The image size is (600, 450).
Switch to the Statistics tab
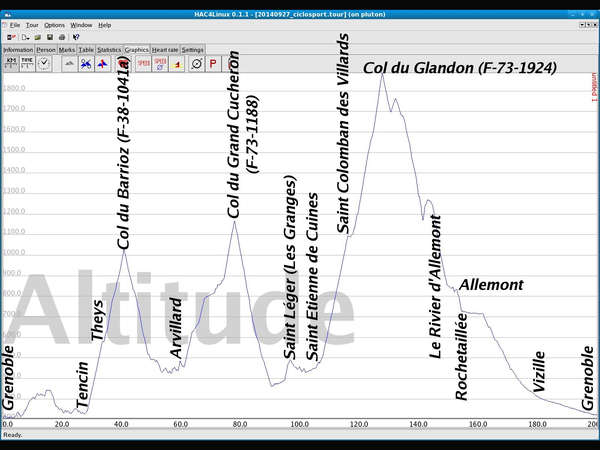click(x=109, y=48)
